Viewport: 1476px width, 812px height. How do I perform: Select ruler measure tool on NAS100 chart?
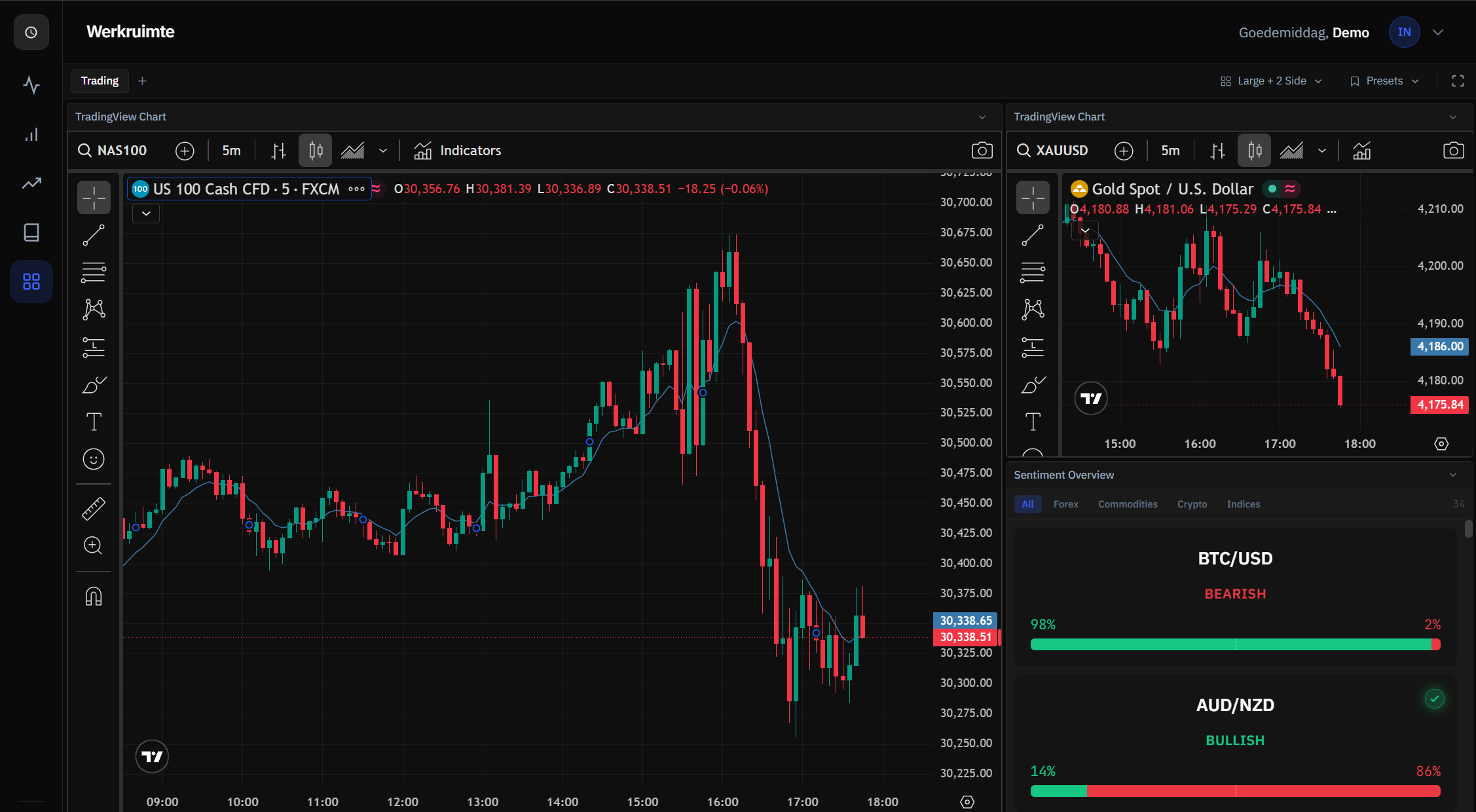coord(94,508)
